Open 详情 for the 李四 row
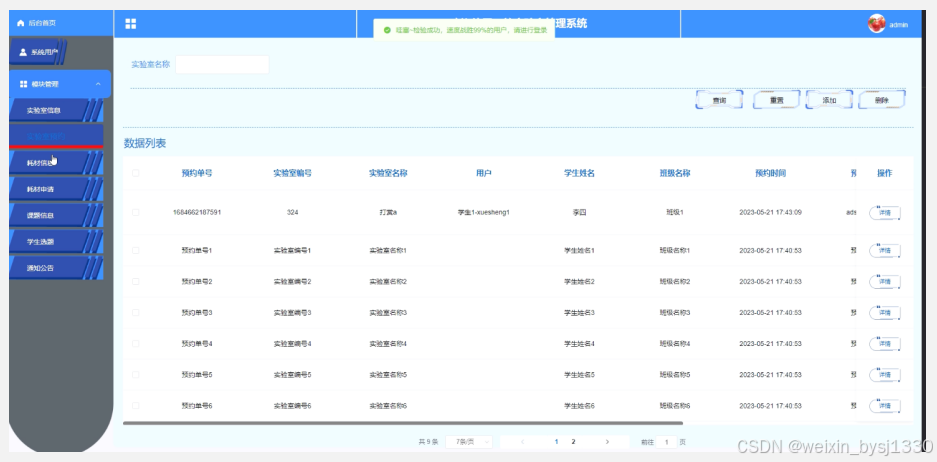937x462 pixels. click(x=884, y=213)
